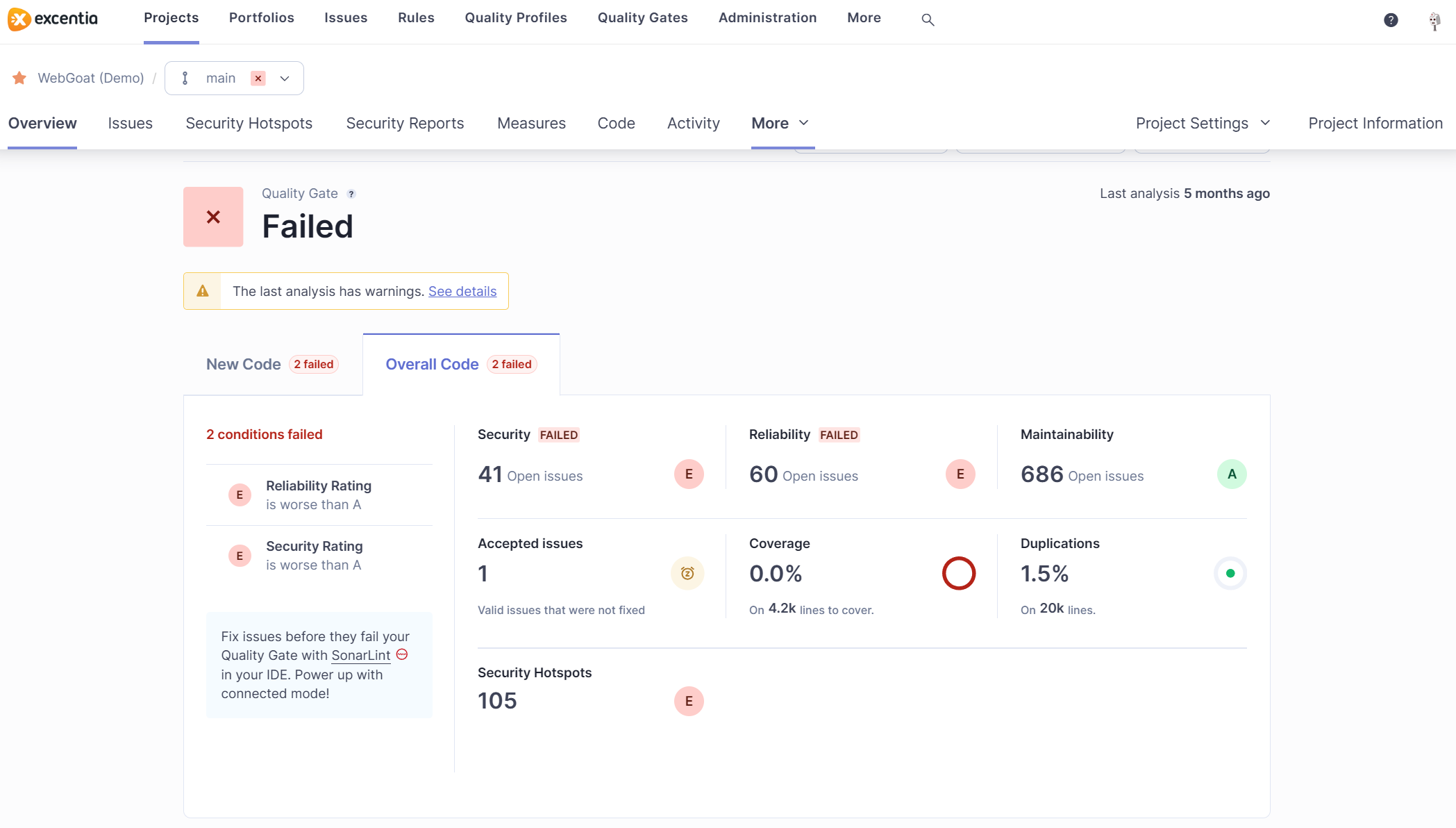Screen dimensions: 1456x828
Task: Click the Accepted issues snooze icon
Action: pos(687,574)
